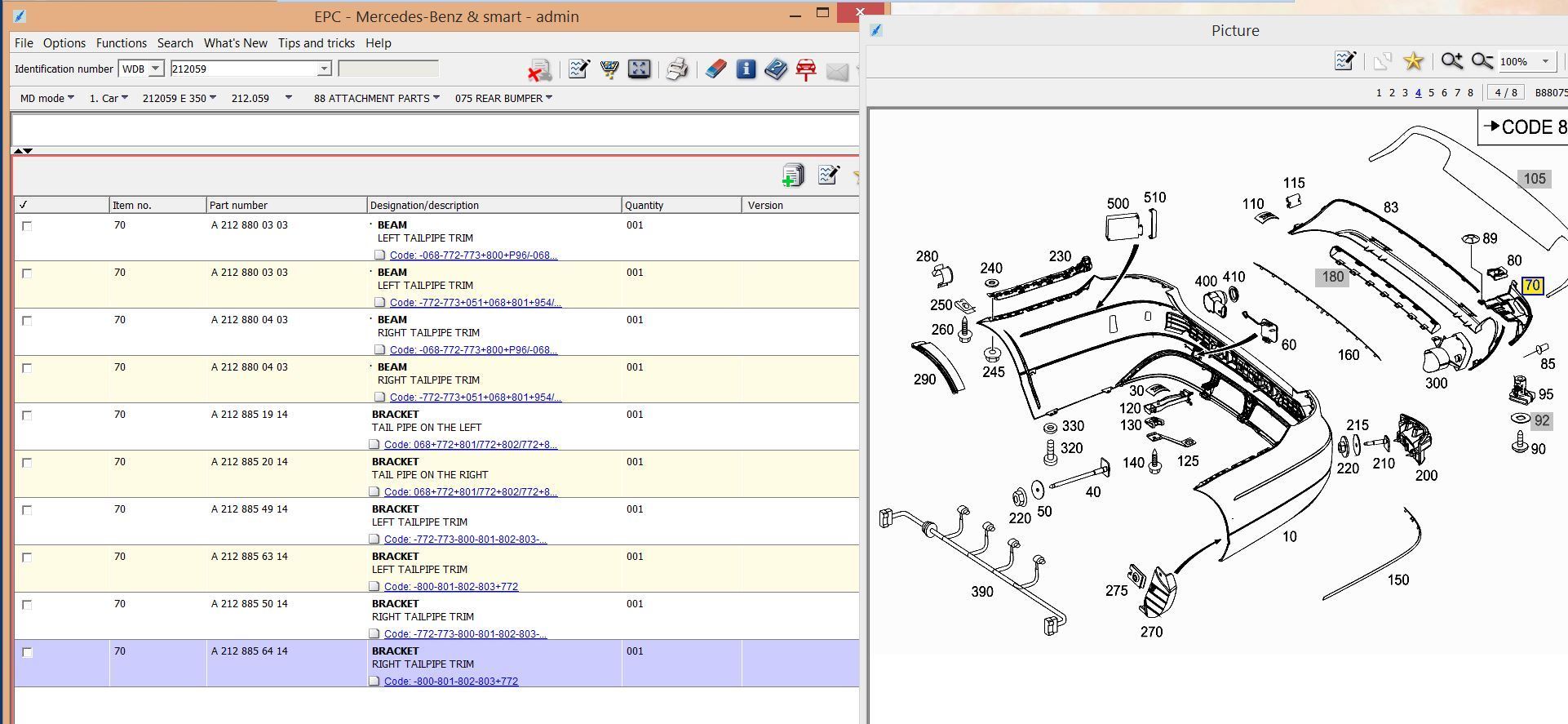Image resolution: width=1568 pixels, height=724 pixels.
Task: Open the blue info icon
Action: (746, 69)
